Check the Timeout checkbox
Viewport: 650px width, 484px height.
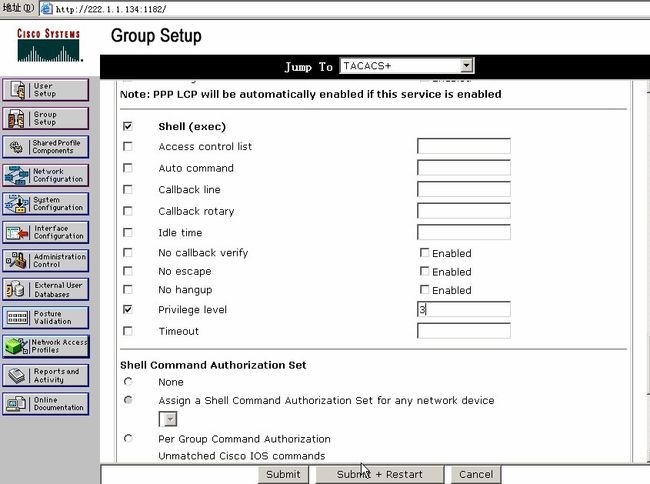128,331
